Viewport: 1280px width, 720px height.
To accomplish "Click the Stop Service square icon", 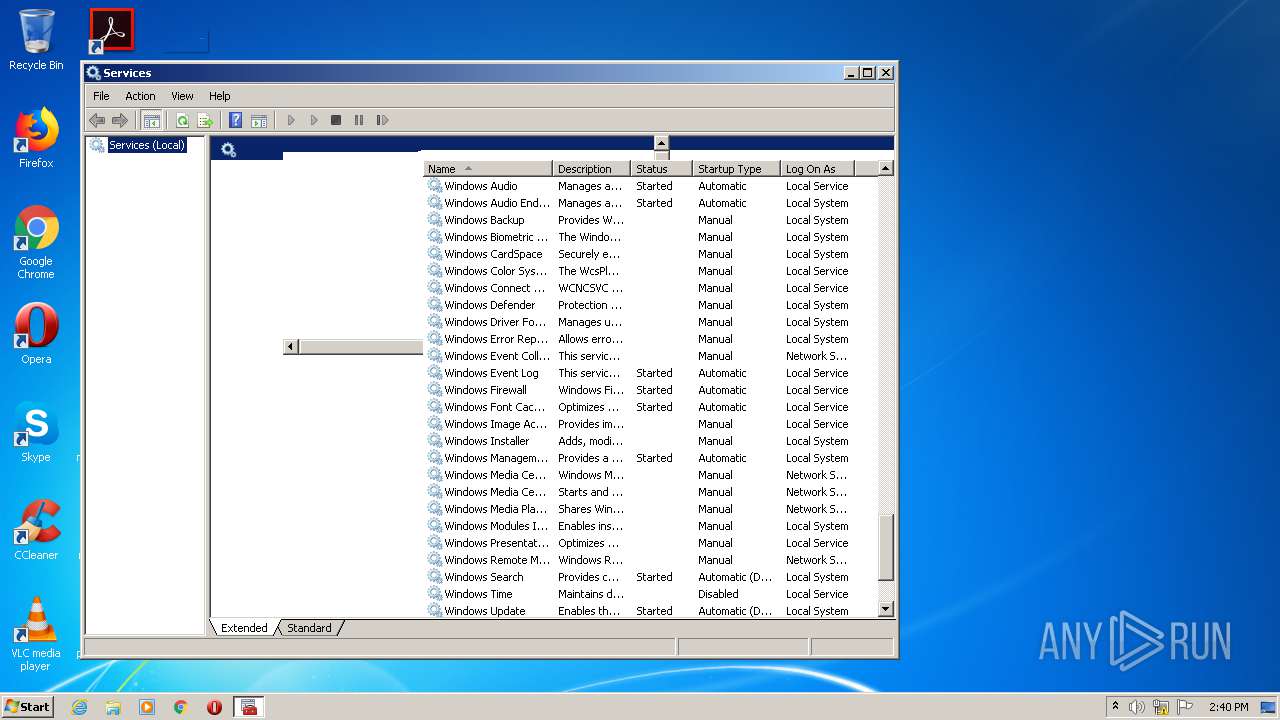I will (x=336, y=120).
